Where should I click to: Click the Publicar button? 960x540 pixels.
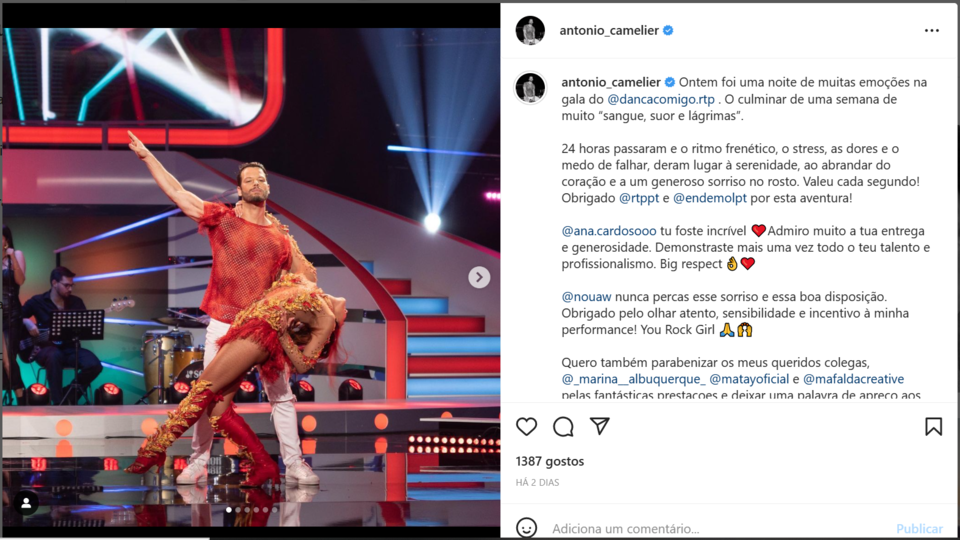click(919, 528)
